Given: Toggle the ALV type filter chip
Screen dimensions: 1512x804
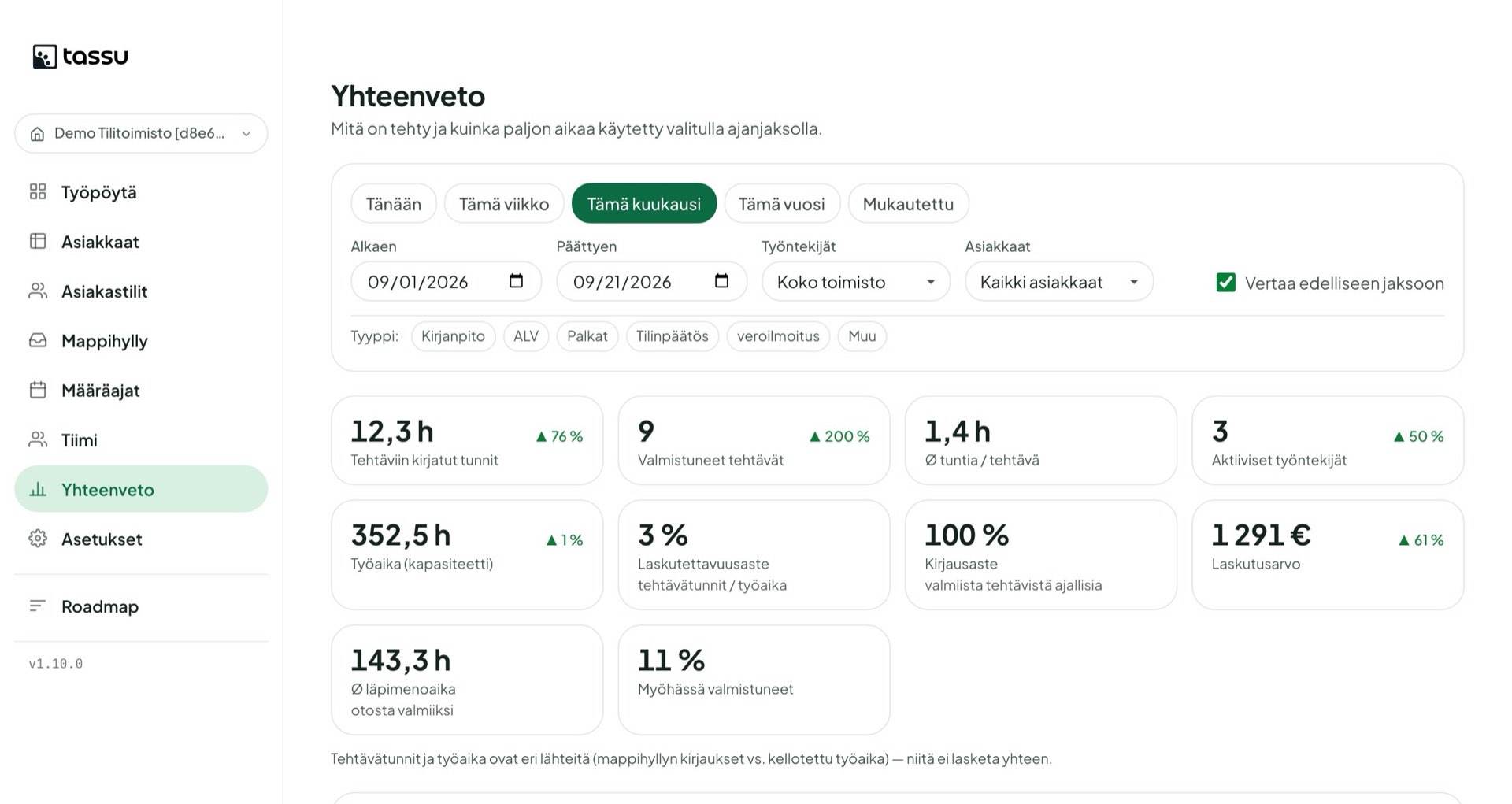Looking at the screenshot, I should pos(525,336).
